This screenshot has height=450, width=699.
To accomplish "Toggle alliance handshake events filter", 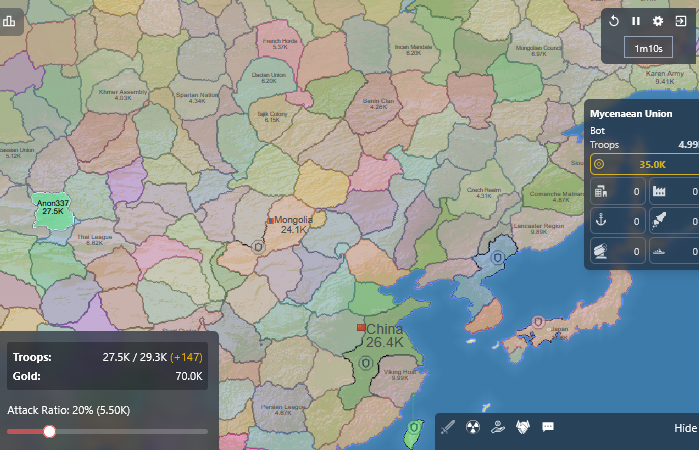I will [x=522, y=427].
